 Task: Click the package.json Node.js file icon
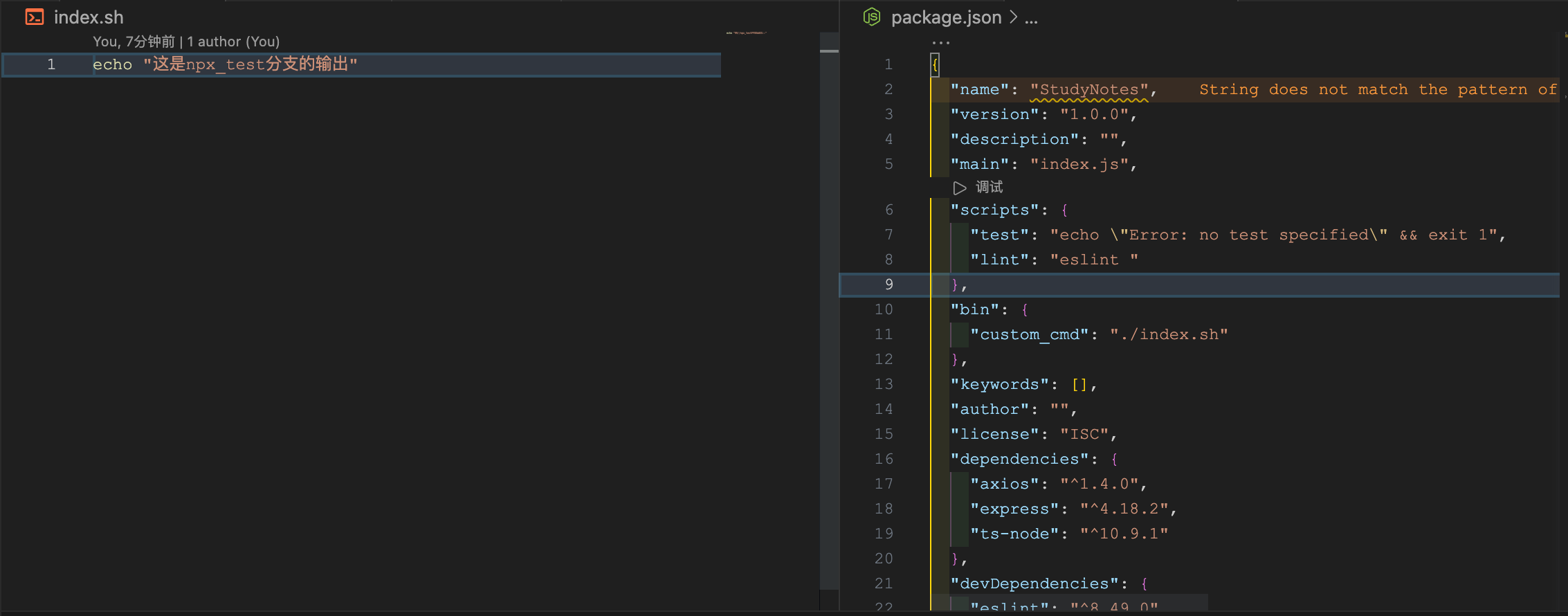pyautogui.click(x=872, y=17)
